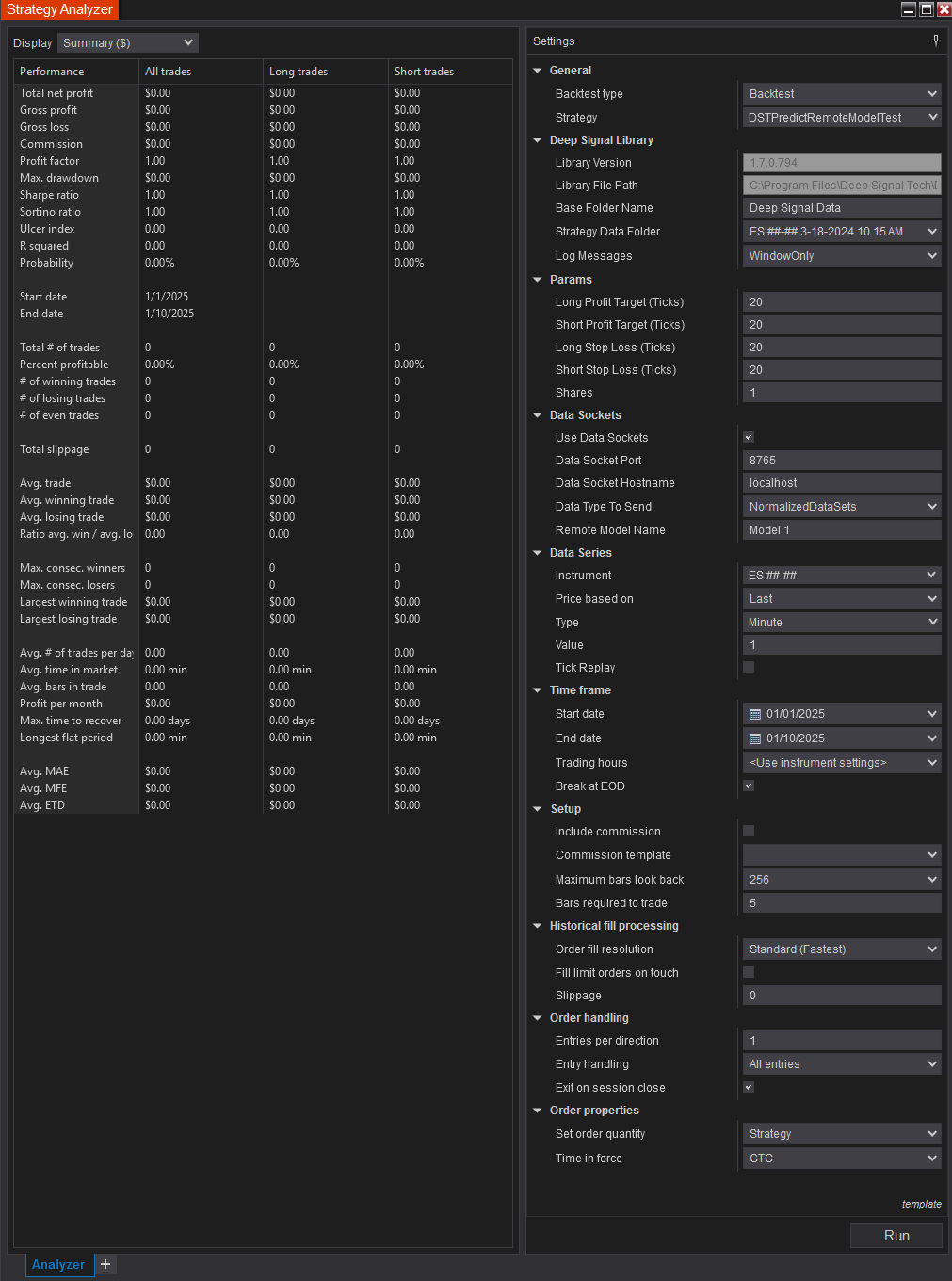Viewport: 952px width, 1281px height.
Task: Enable the Include commission checkbox
Action: click(749, 831)
